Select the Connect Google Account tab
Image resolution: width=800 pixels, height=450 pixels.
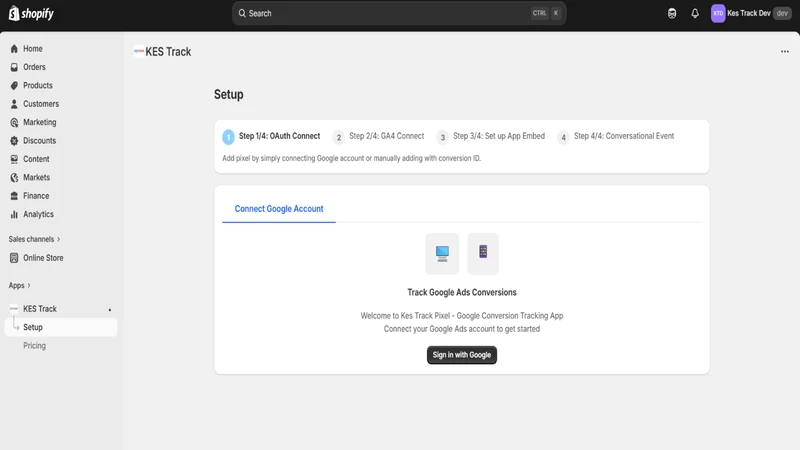(x=279, y=209)
